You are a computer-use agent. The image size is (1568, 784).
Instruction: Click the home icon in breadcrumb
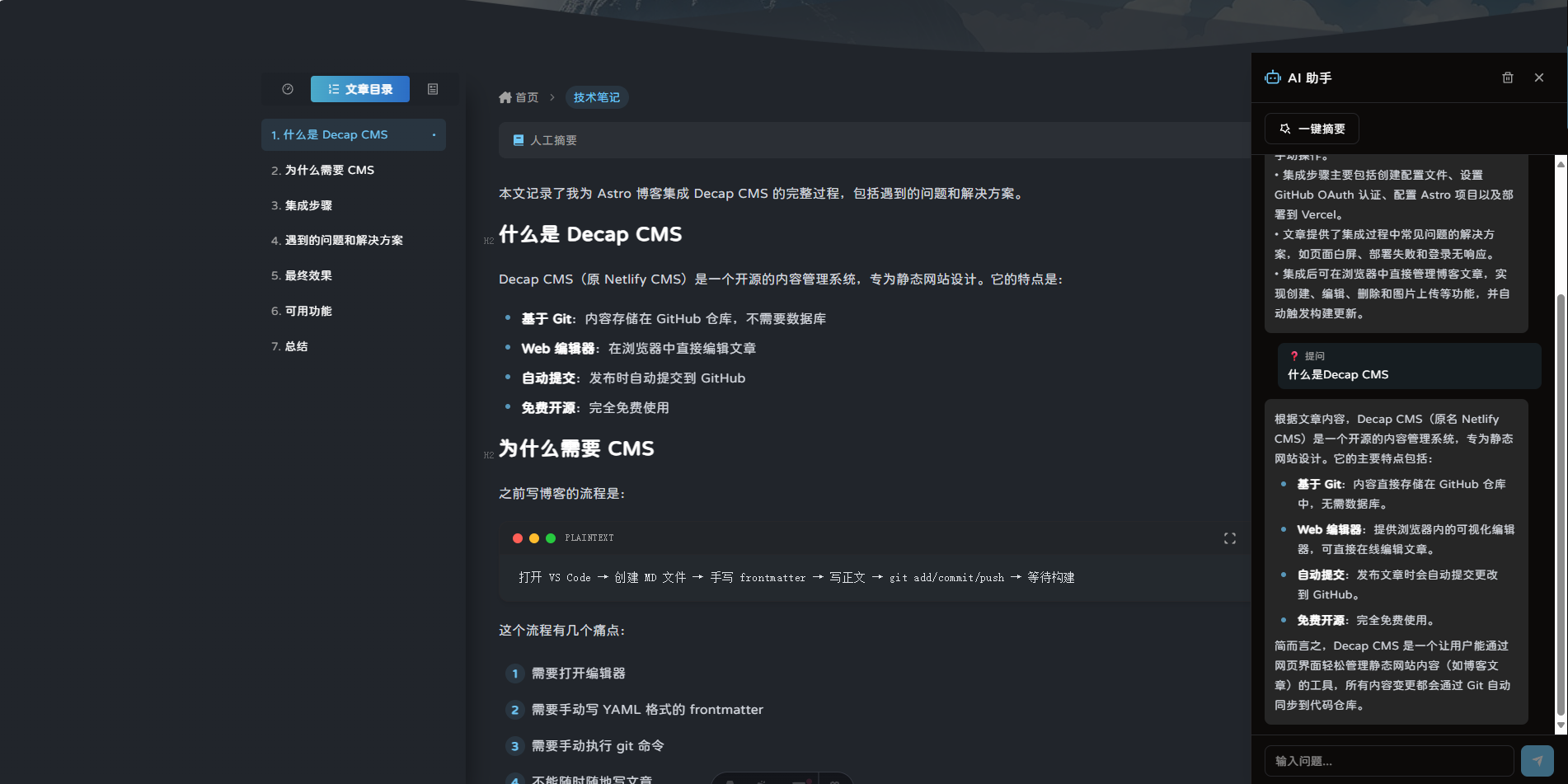505,97
